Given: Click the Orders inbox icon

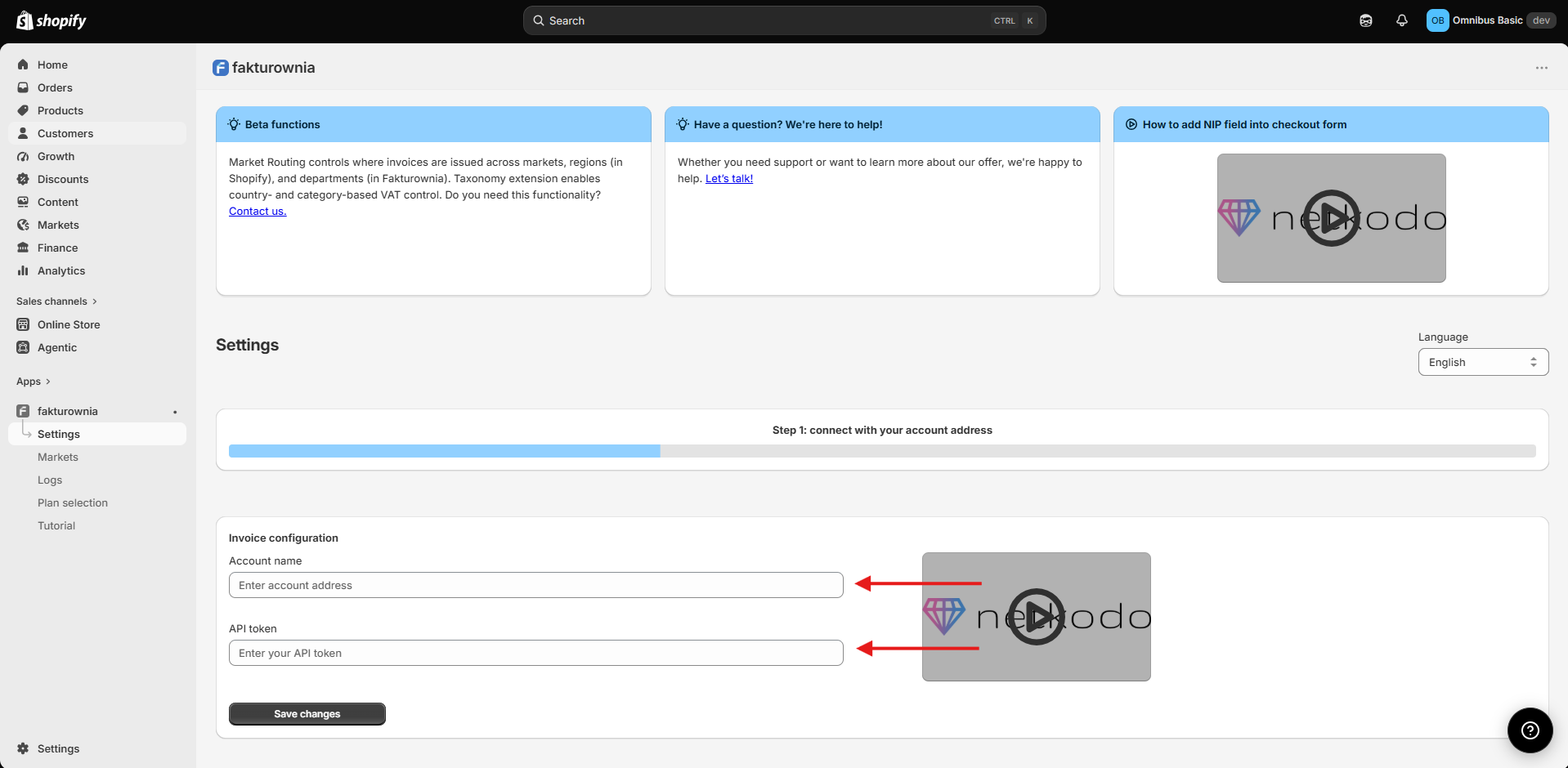Looking at the screenshot, I should [23, 87].
